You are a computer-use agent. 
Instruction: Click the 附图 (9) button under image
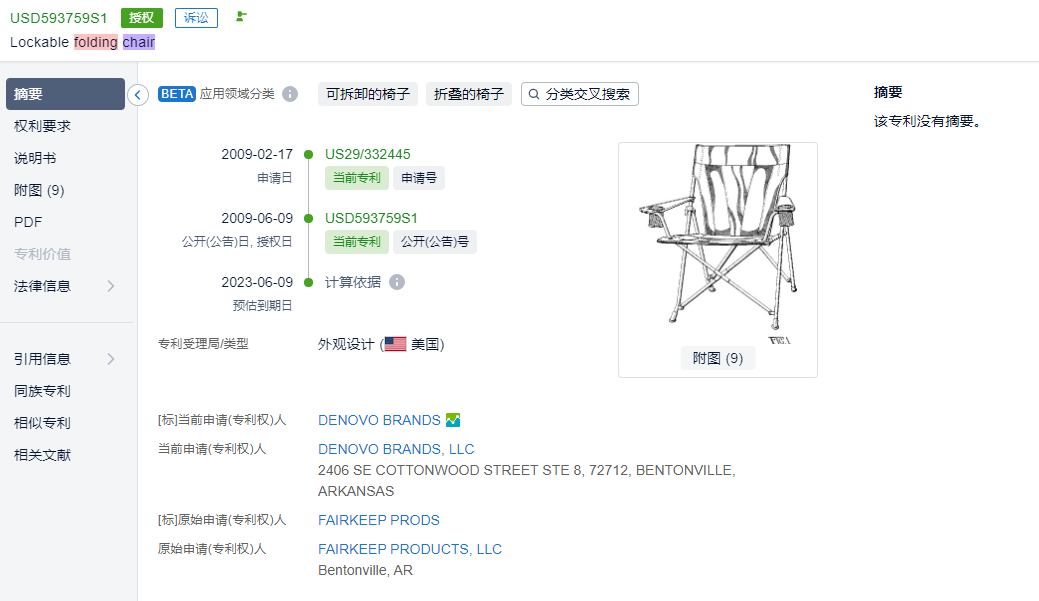718,358
